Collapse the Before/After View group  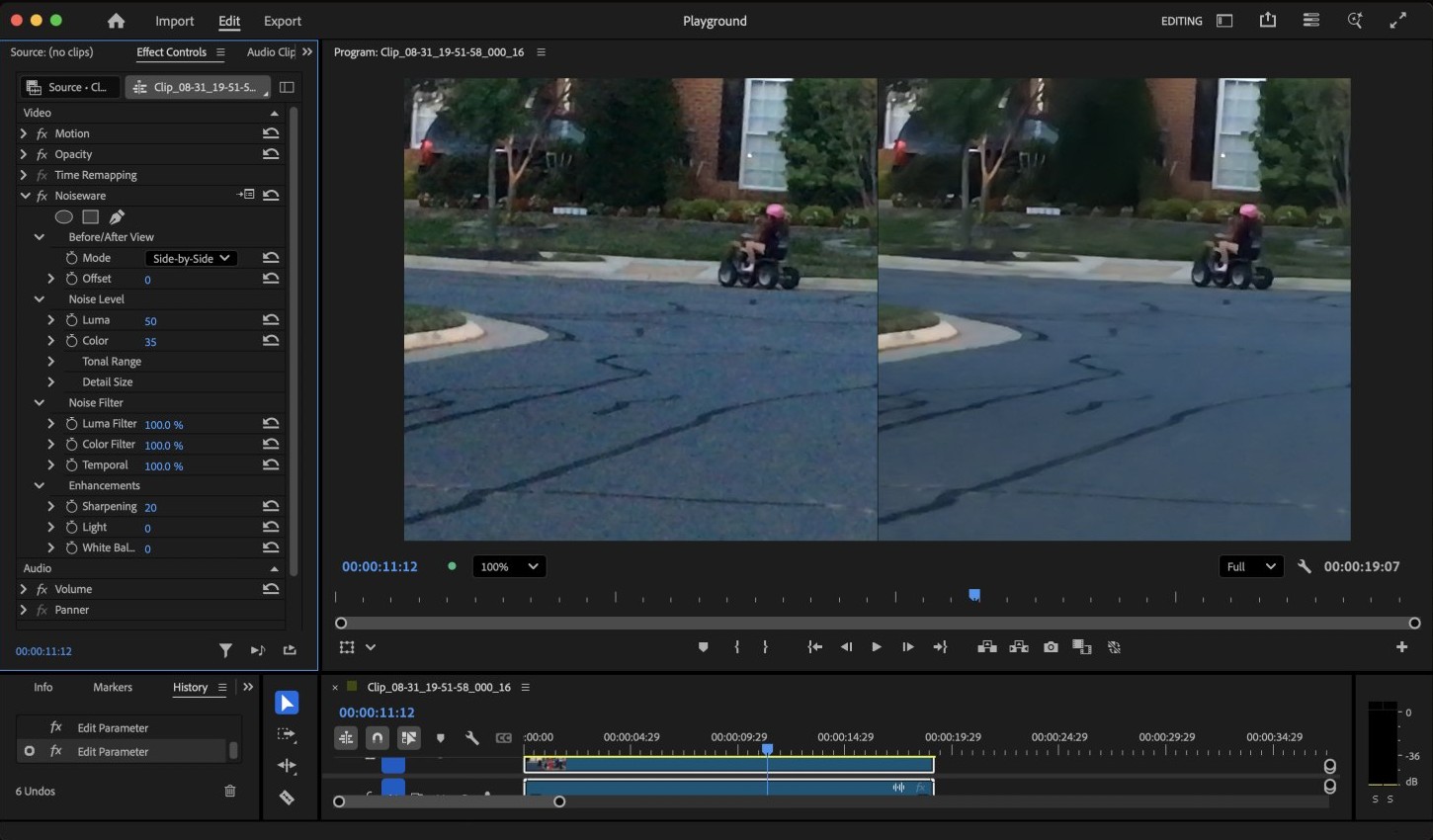[x=40, y=237]
